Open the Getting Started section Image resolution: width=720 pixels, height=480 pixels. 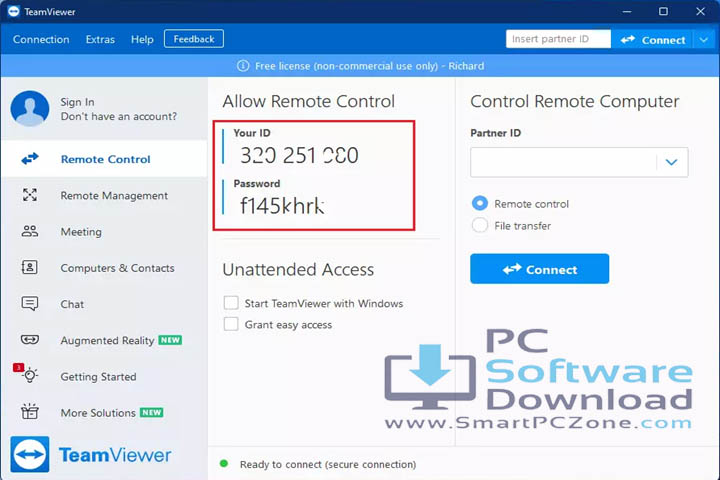105,376
